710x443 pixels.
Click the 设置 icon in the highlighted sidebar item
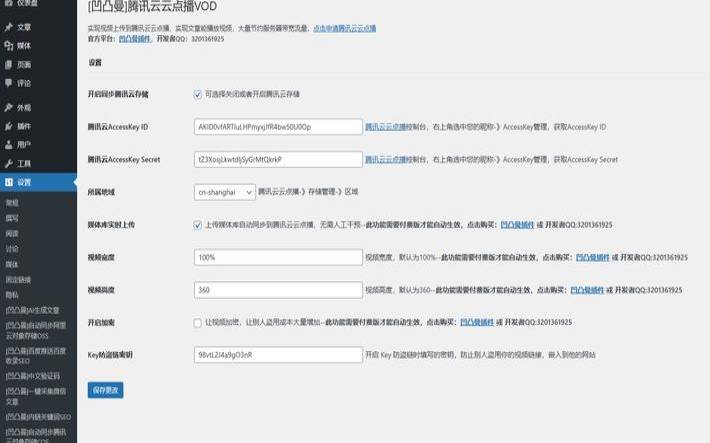coord(9,182)
